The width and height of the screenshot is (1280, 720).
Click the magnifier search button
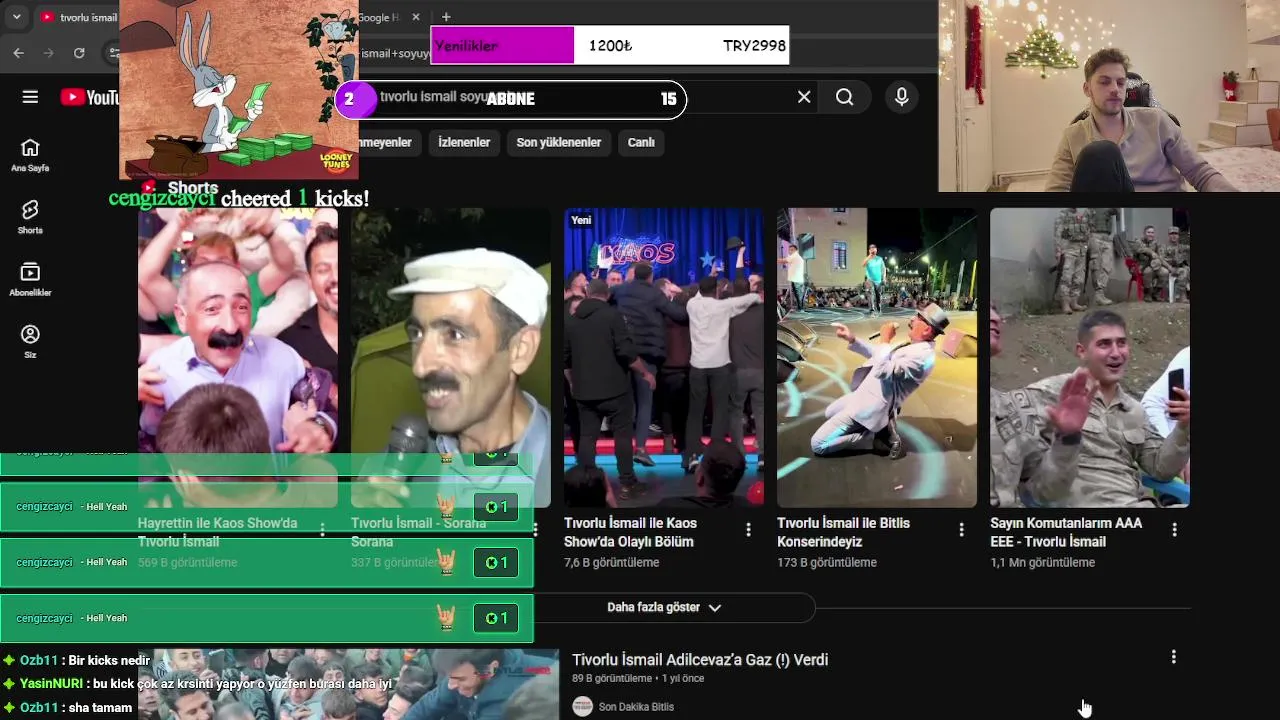point(845,97)
